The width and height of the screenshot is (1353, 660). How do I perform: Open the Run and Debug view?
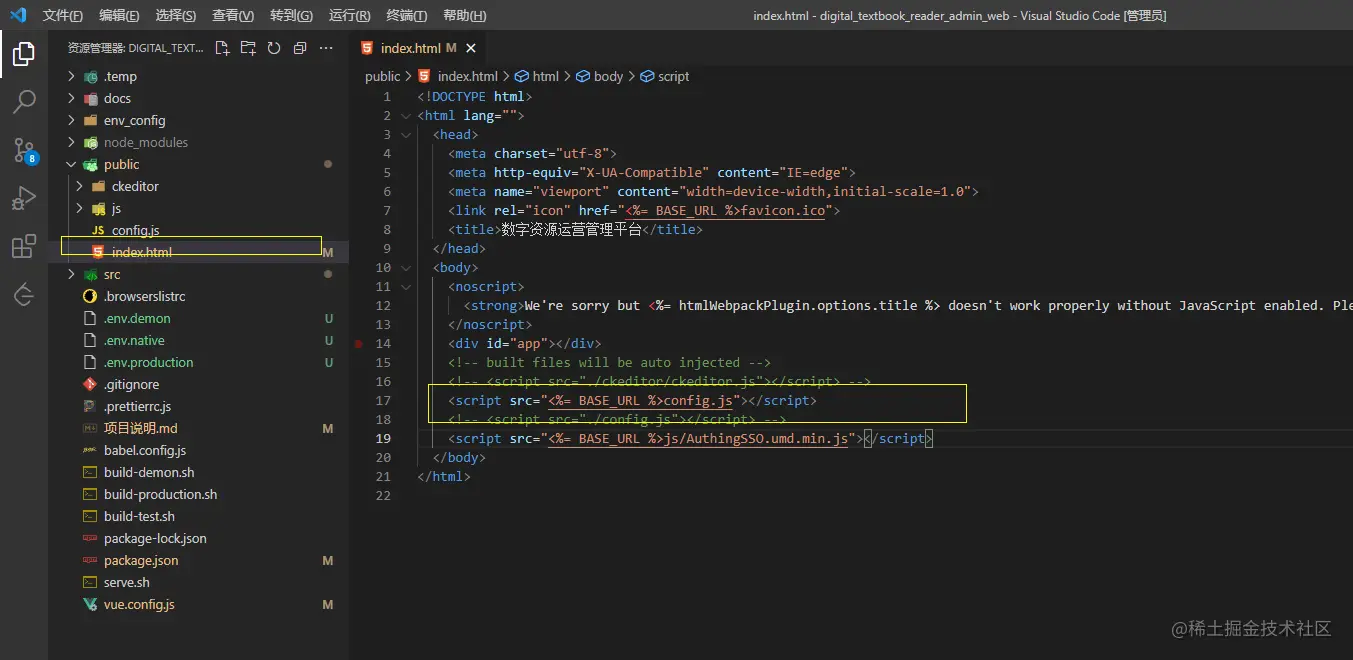pyautogui.click(x=24, y=198)
